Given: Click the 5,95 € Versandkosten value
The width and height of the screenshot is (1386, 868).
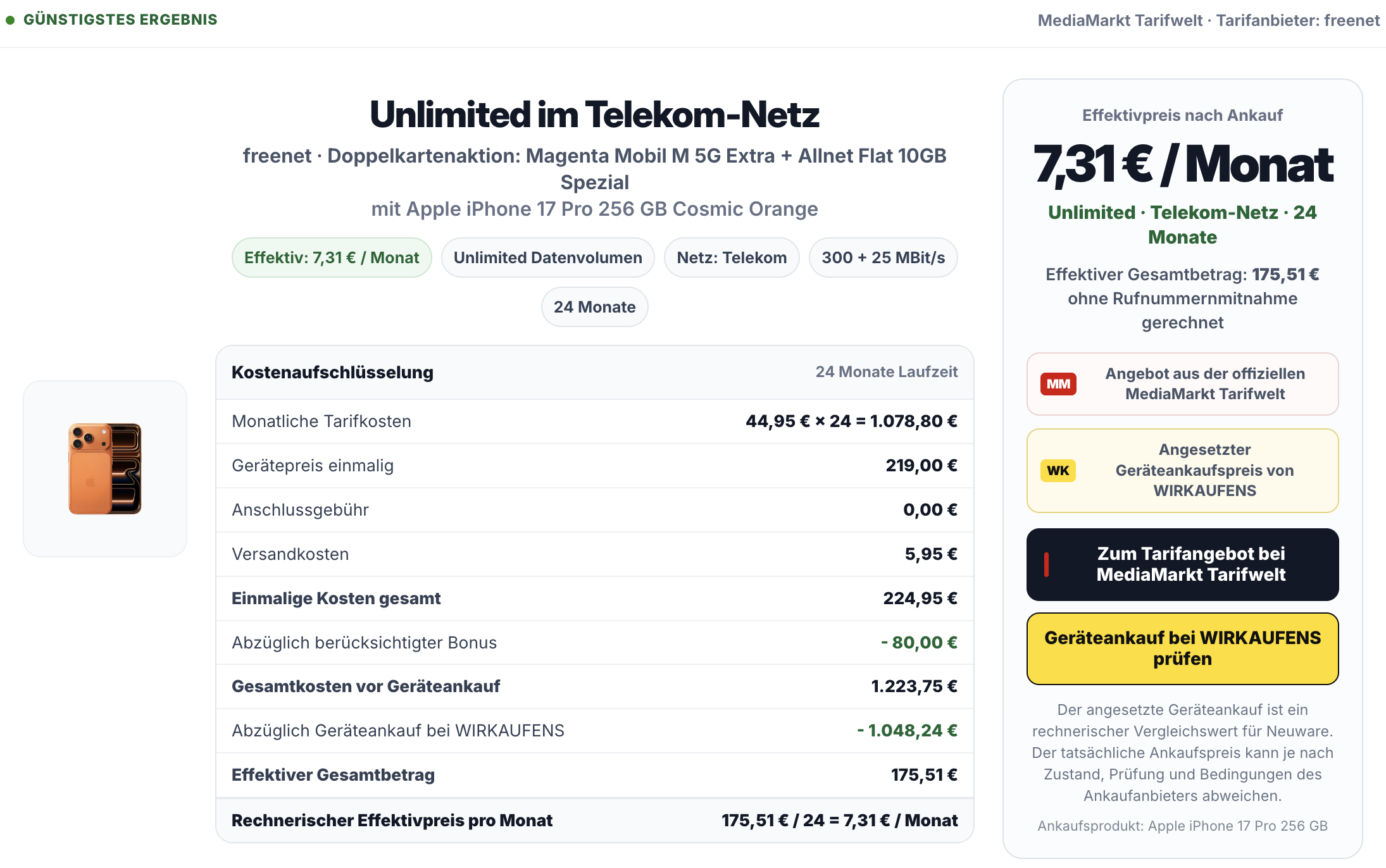Looking at the screenshot, I should [931, 554].
